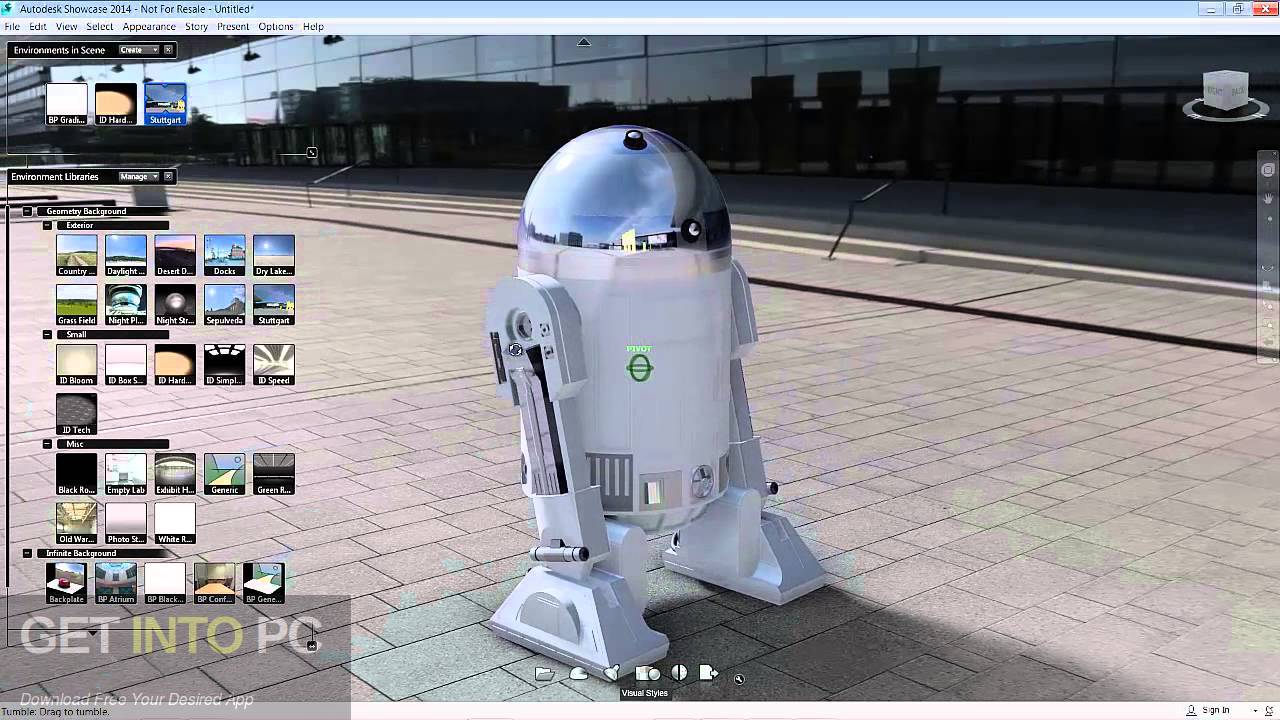This screenshot has width=1280, height=720.
Task: Click the Visual Styles icon
Action: click(x=647, y=674)
